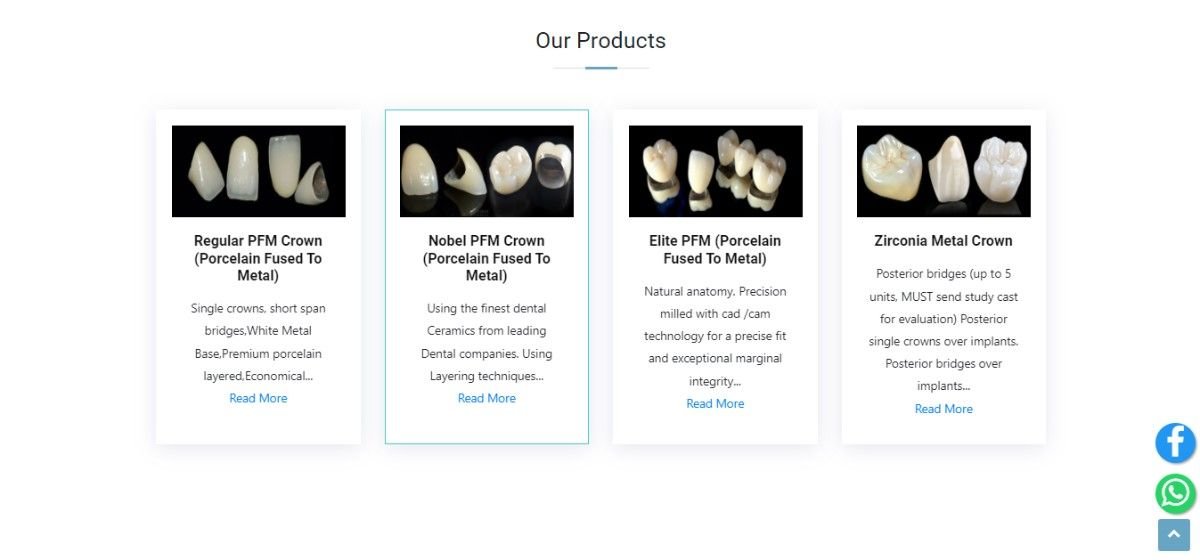Click the scroll-to-top arrow button

point(1174,535)
